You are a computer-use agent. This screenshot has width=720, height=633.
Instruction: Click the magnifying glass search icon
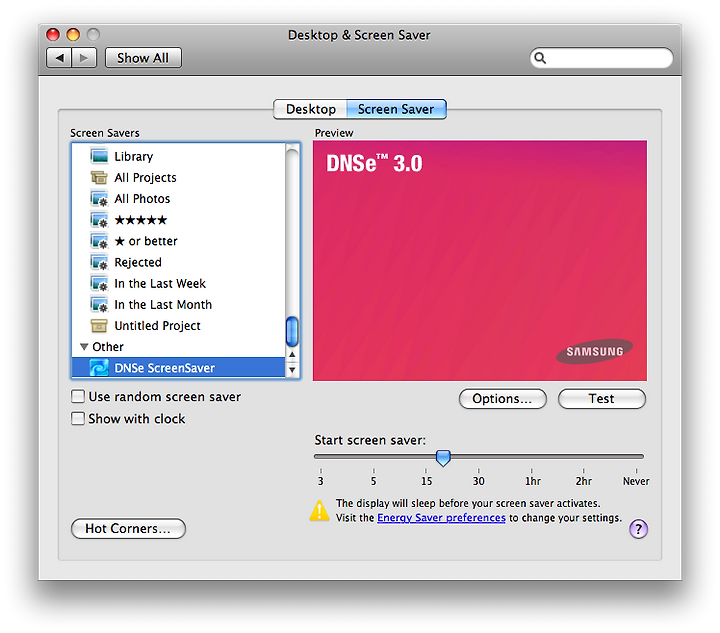click(x=540, y=58)
